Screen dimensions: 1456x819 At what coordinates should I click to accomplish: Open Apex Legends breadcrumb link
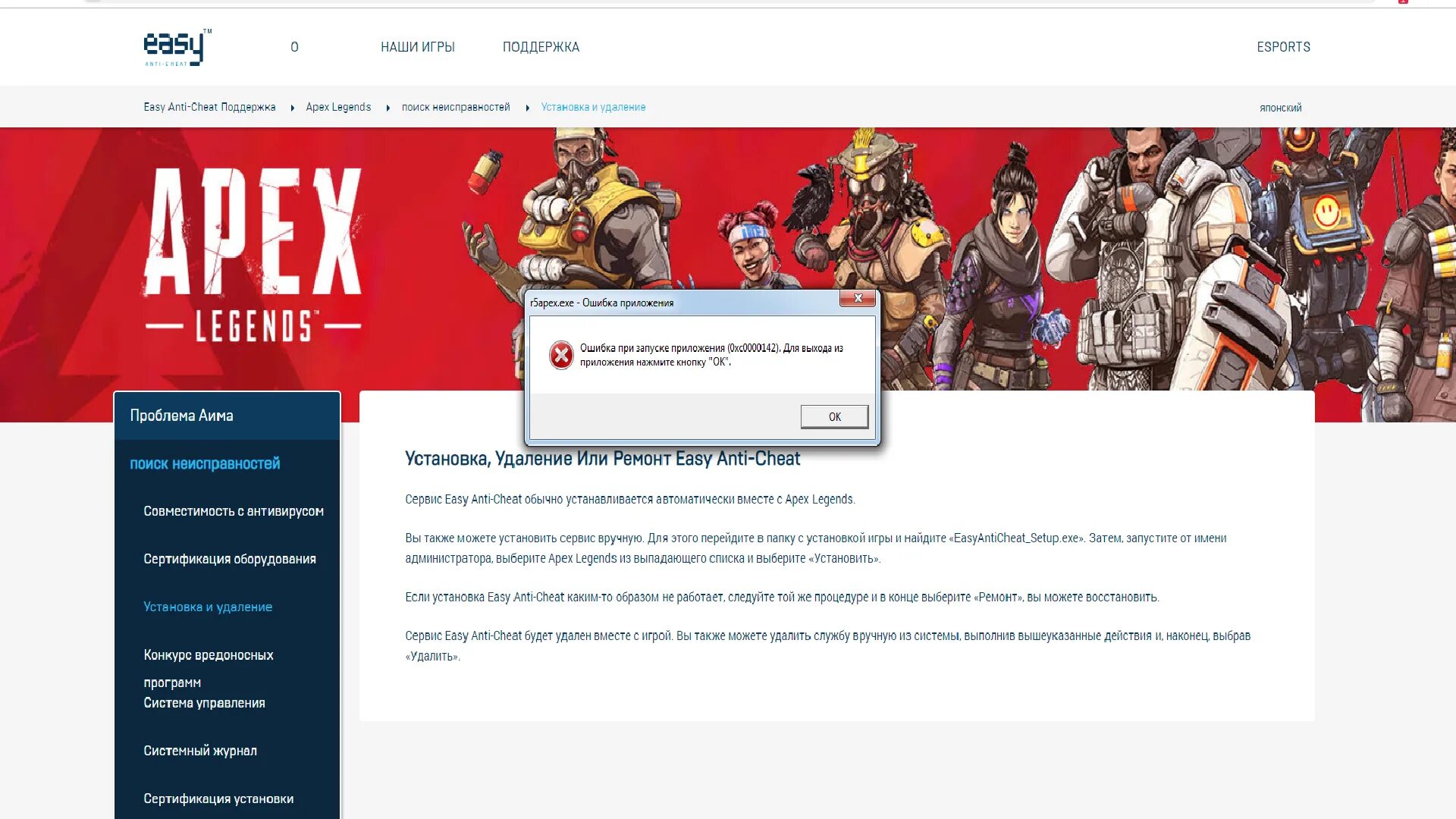pyautogui.click(x=338, y=107)
